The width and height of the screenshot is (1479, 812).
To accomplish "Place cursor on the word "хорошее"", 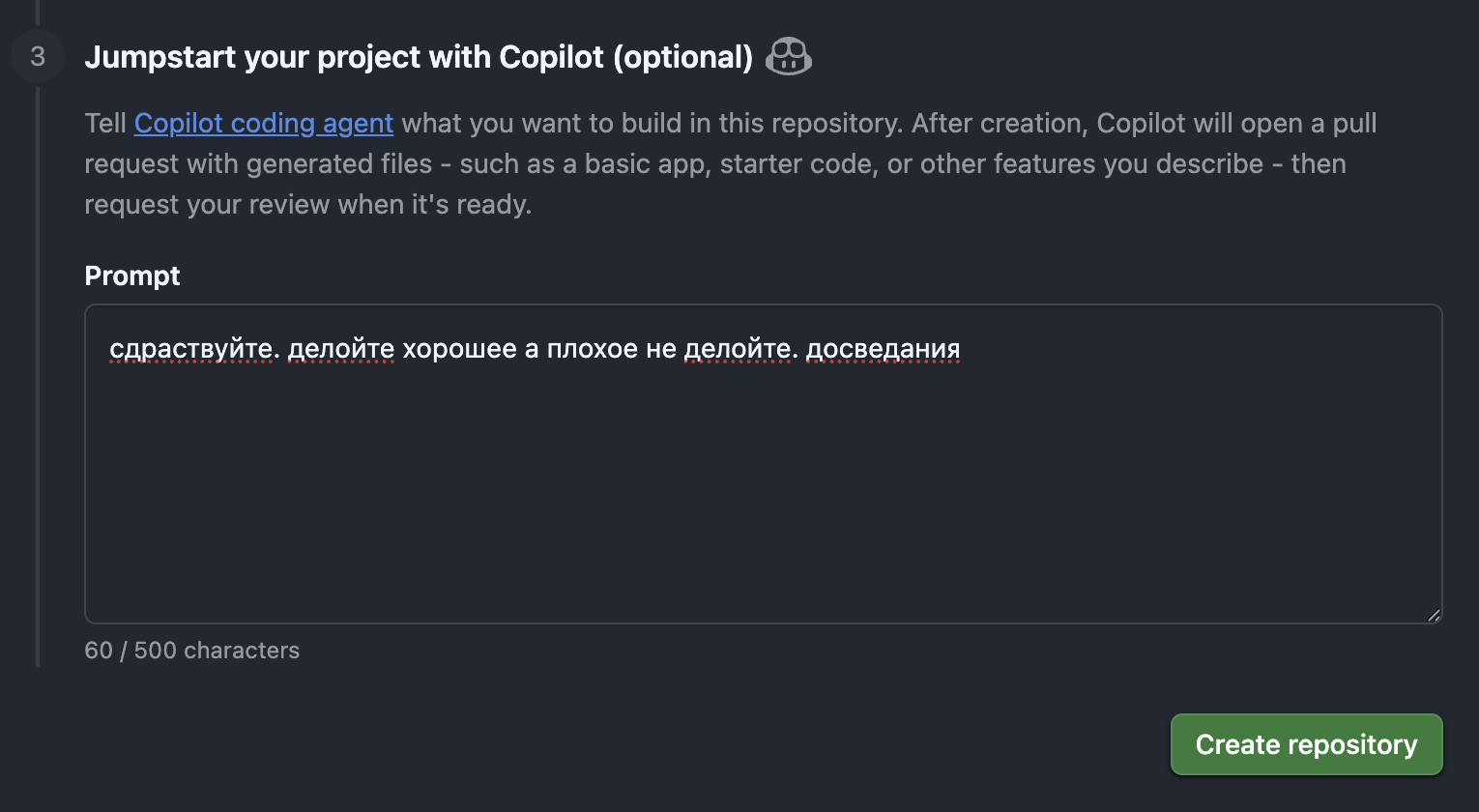I will [459, 349].
